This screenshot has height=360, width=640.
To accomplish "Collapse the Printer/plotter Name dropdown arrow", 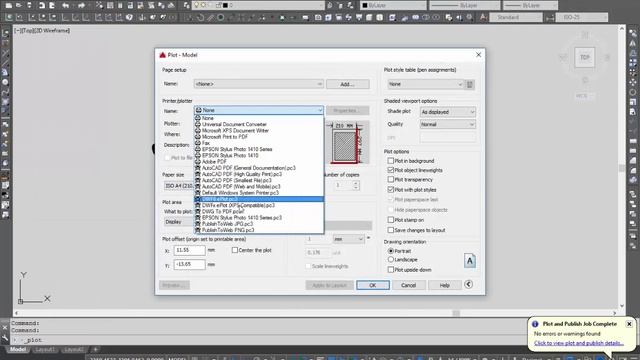I will pos(320,110).
